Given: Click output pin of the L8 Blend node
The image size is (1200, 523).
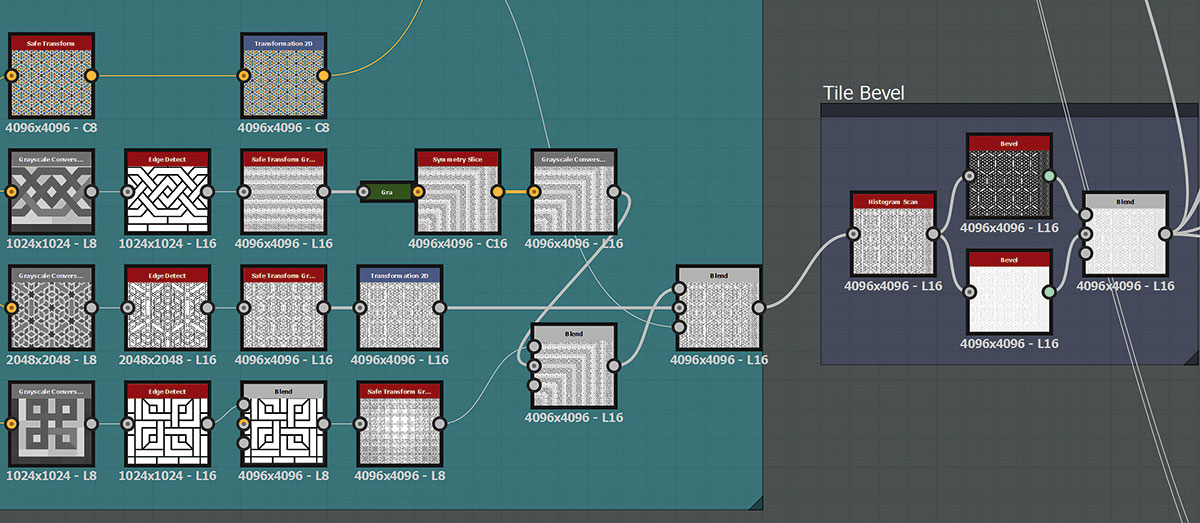Looking at the screenshot, I should tap(324, 424).
